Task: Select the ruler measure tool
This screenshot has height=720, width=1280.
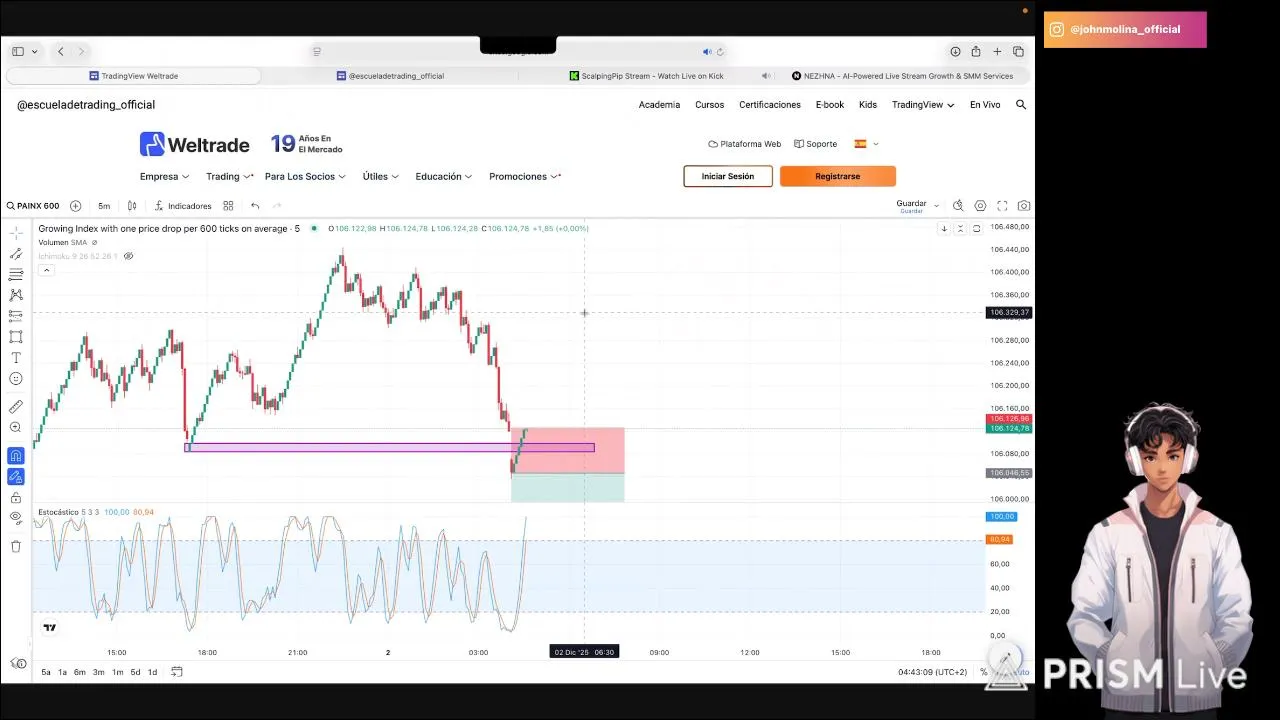Action: (x=16, y=407)
